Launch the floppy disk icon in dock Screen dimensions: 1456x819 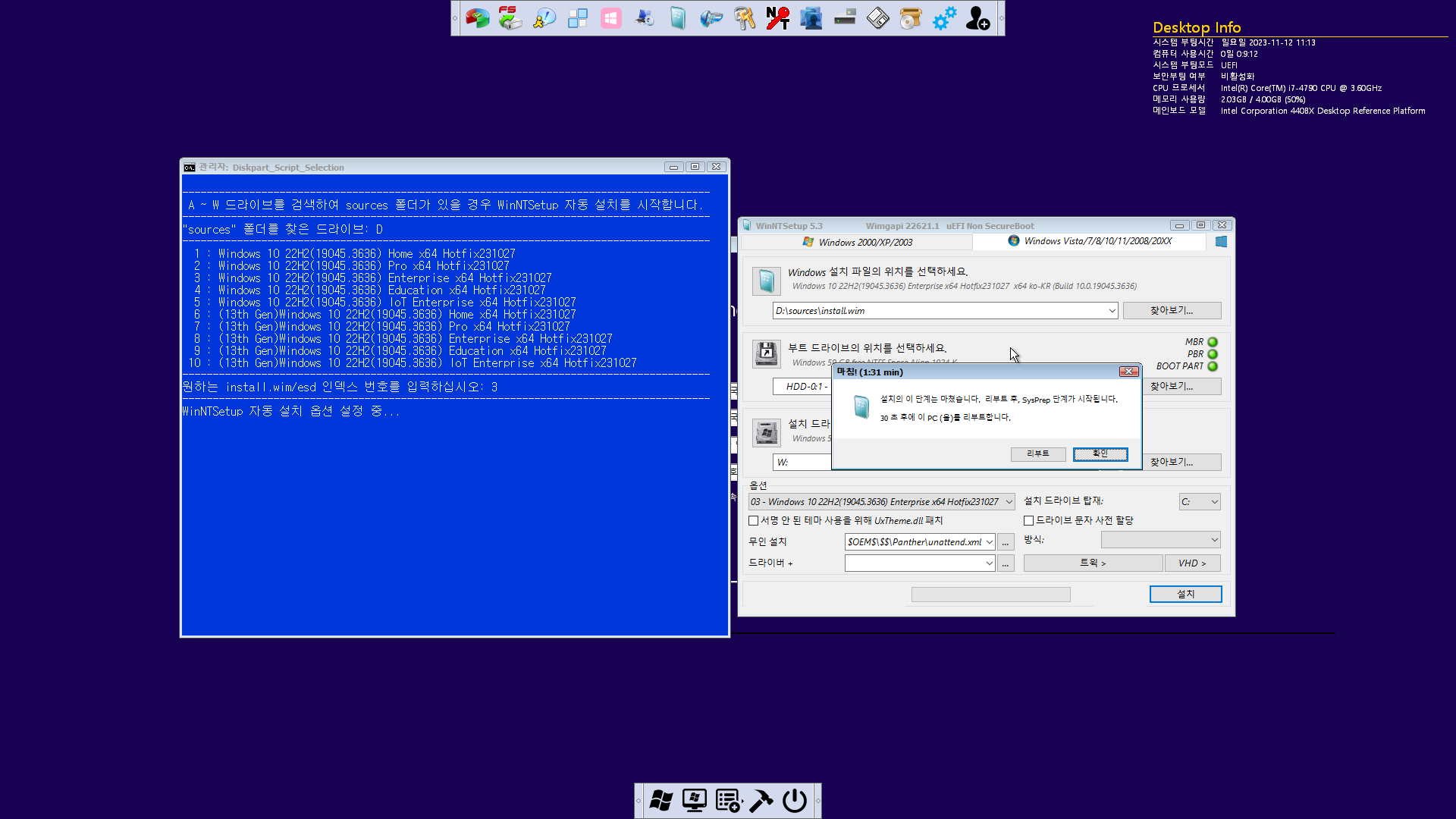(x=878, y=17)
